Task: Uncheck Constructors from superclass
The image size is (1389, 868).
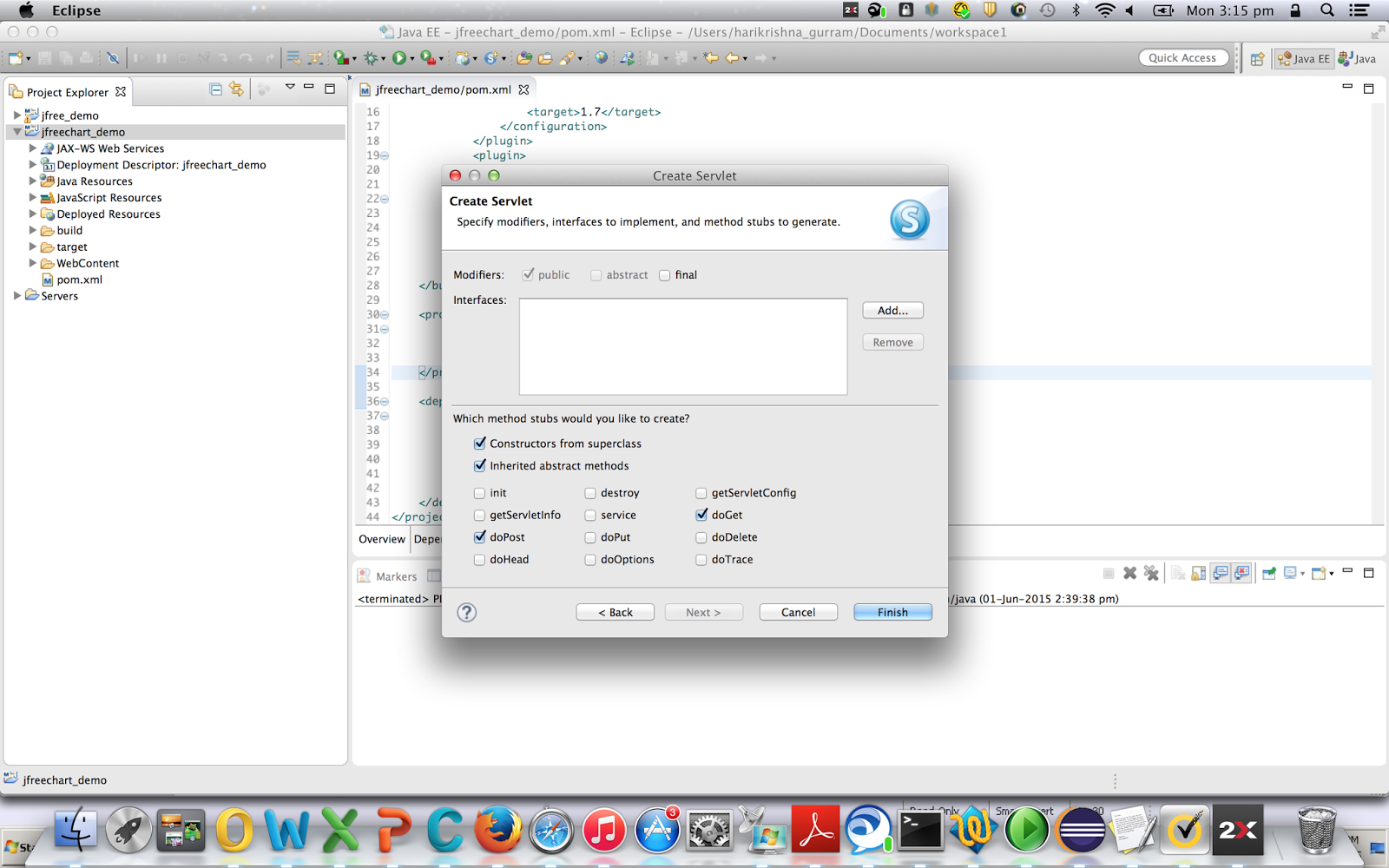Action: click(480, 443)
